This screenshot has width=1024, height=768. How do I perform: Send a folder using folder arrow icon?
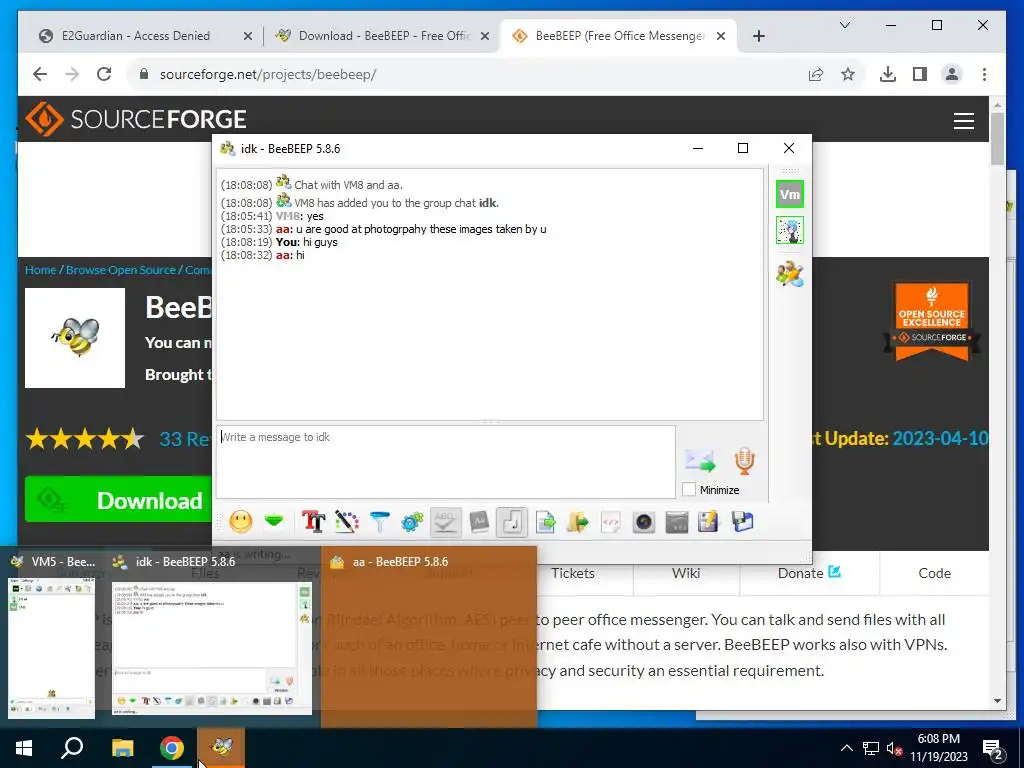coord(577,522)
